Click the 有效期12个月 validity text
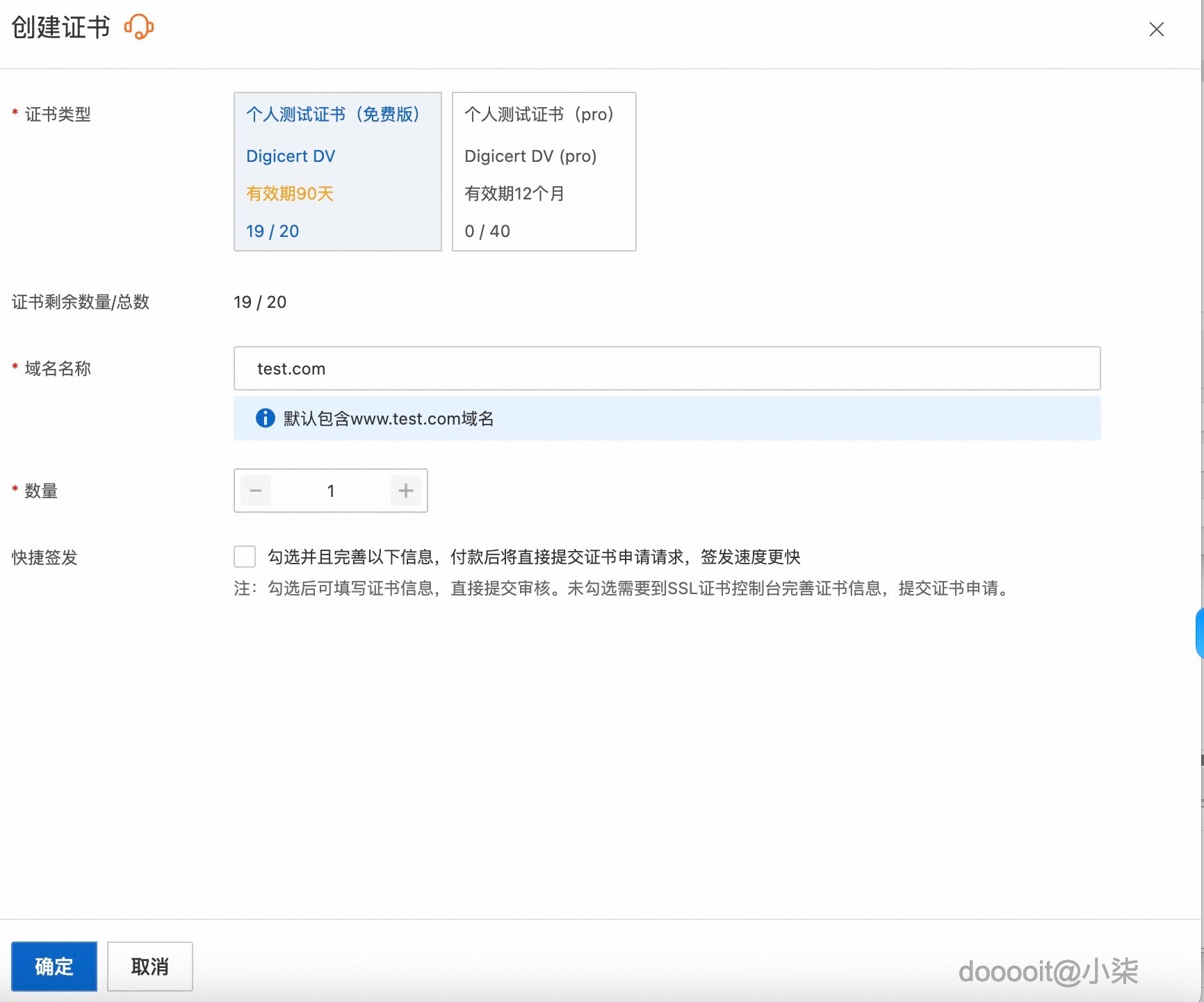The image size is (1204, 1002). pyautogui.click(x=514, y=193)
